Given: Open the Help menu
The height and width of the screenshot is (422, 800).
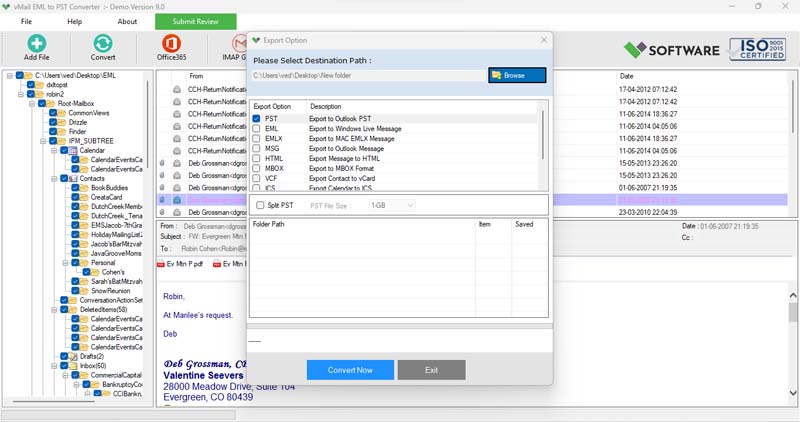Looking at the screenshot, I should point(74,21).
